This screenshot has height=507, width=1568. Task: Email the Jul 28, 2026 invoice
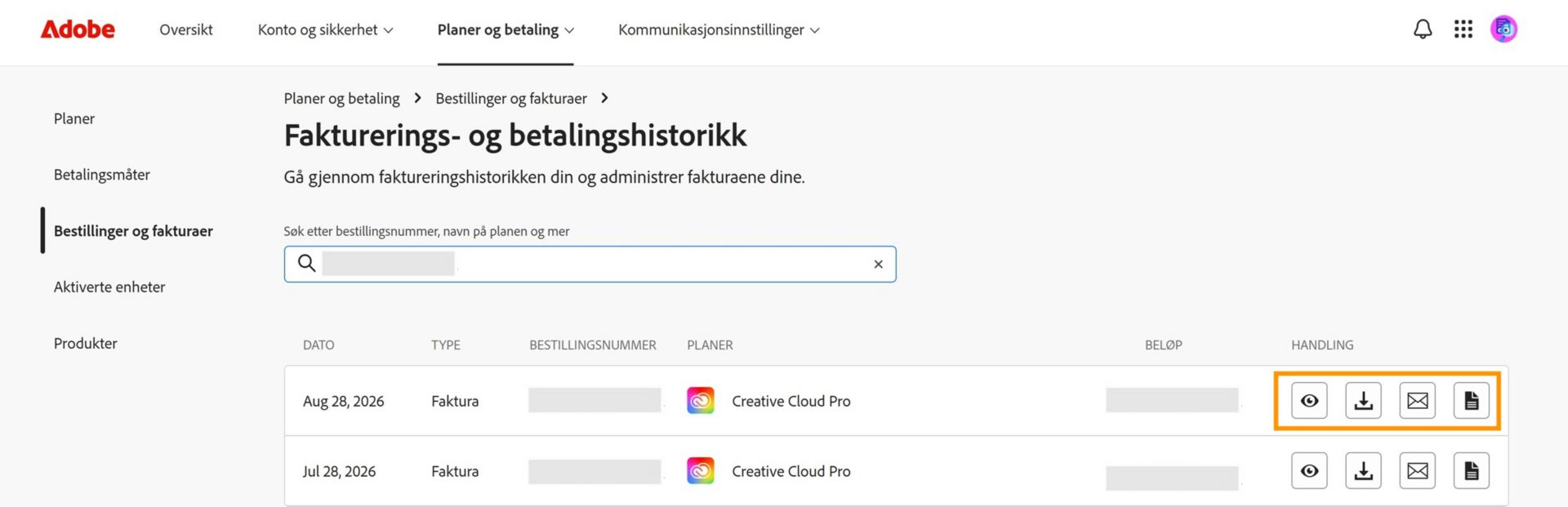click(1418, 471)
